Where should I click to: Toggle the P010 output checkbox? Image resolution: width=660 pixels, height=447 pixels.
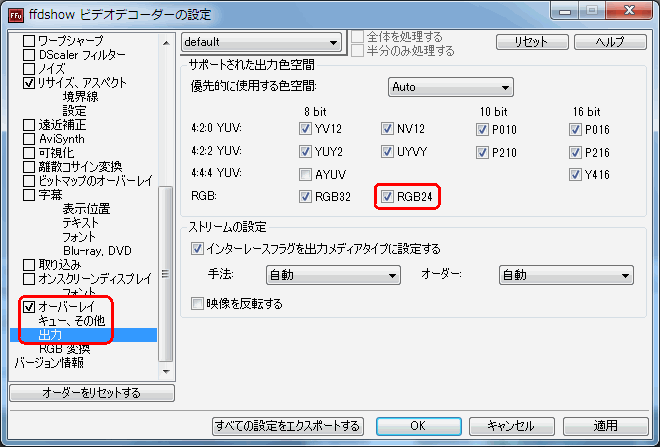point(482,130)
